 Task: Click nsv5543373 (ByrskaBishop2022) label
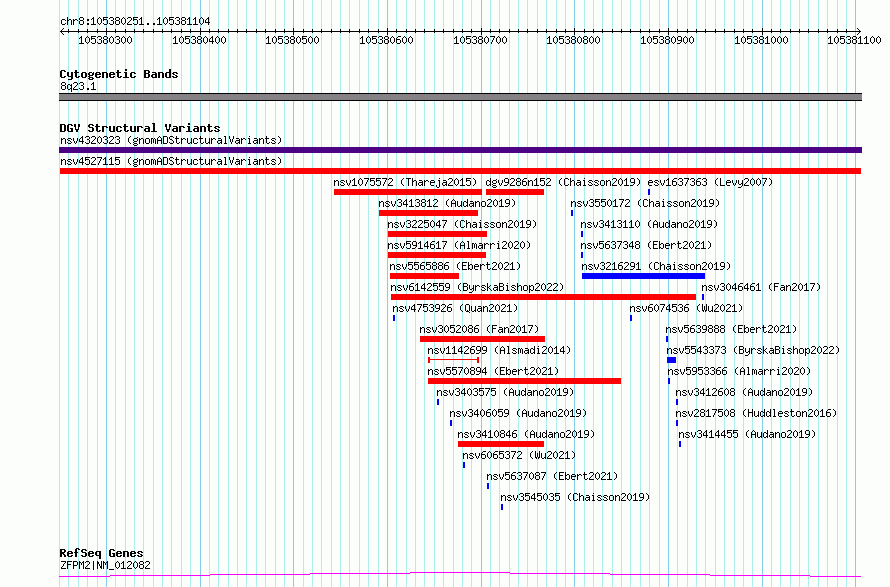pos(753,350)
